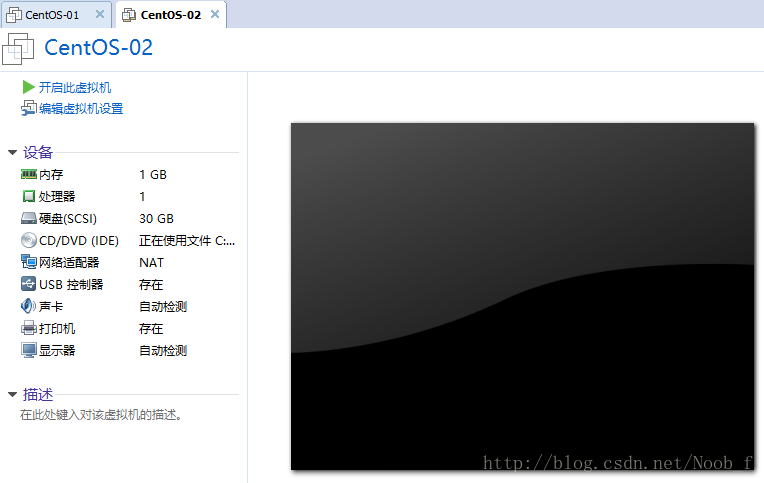Click the green play icon to power on VM
Image resolution: width=764 pixels, height=483 pixels.
(x=28, y=87)
